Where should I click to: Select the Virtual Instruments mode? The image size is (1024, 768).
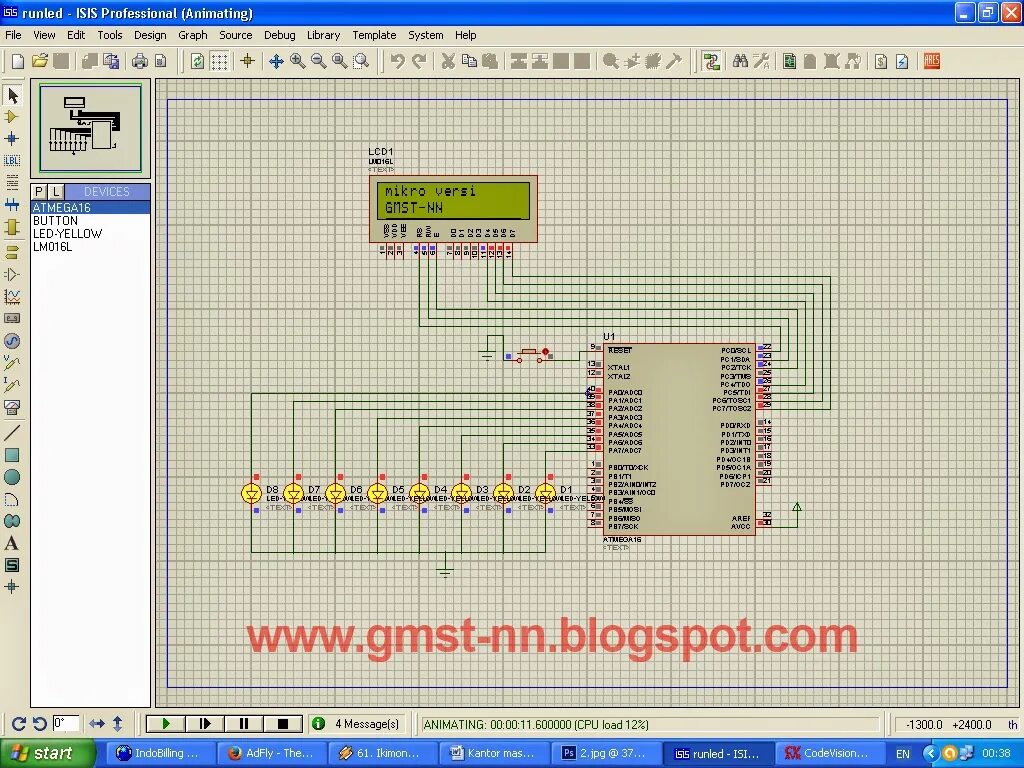click(12, 408)
